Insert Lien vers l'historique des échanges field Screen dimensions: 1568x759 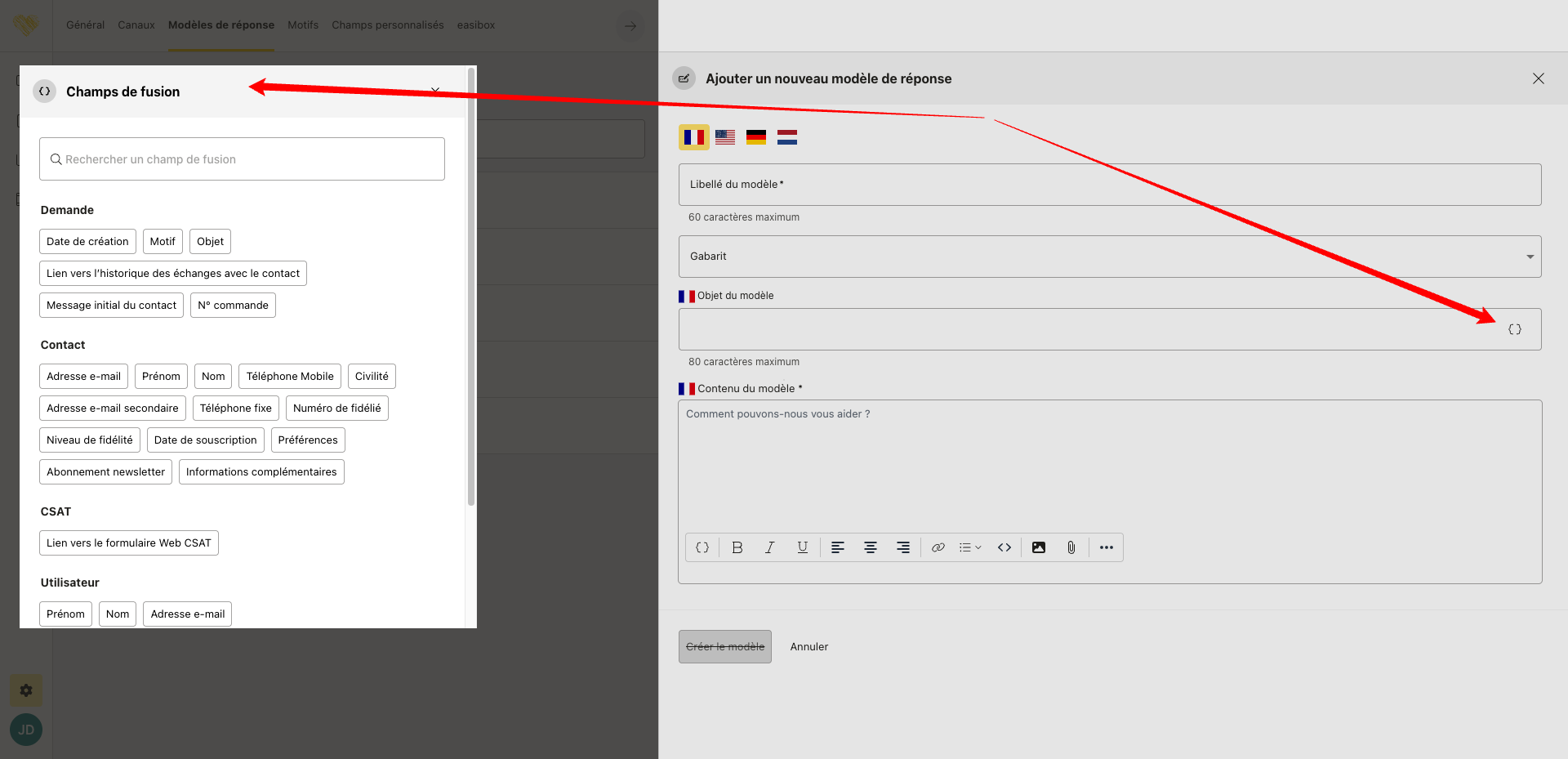point(173,273)
